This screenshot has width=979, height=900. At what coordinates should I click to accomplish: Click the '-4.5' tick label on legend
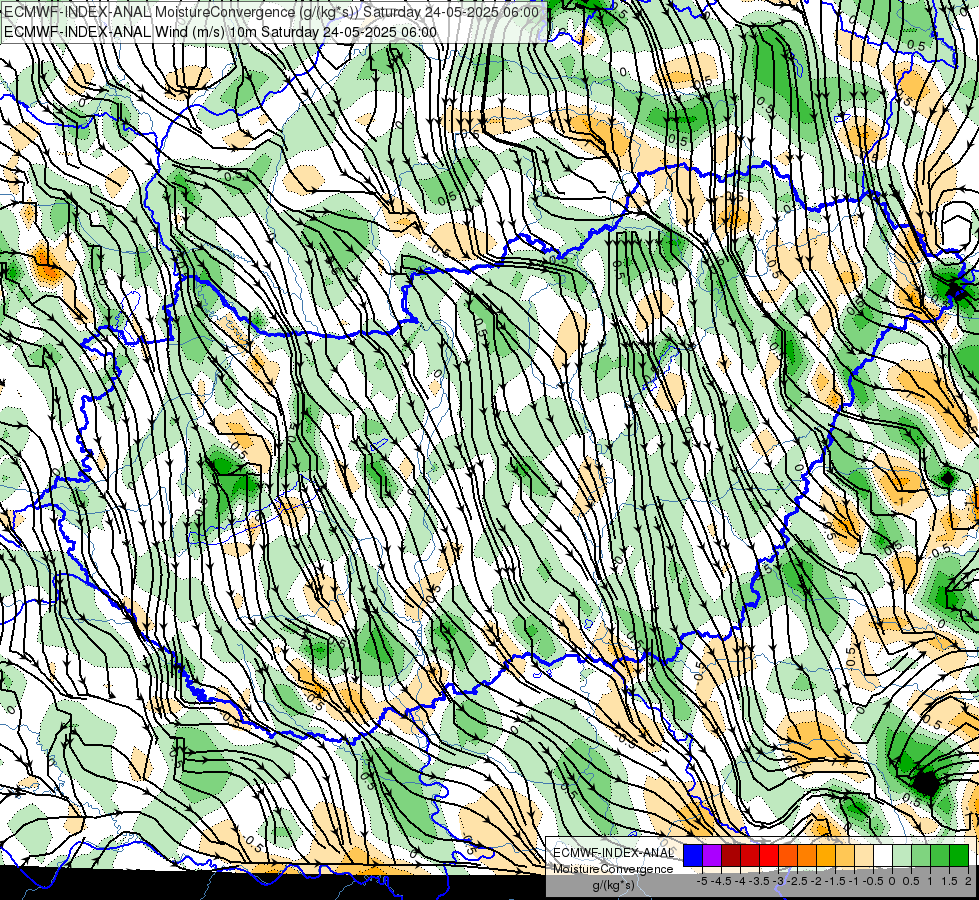pyautogui.click(x=721, y=881)
